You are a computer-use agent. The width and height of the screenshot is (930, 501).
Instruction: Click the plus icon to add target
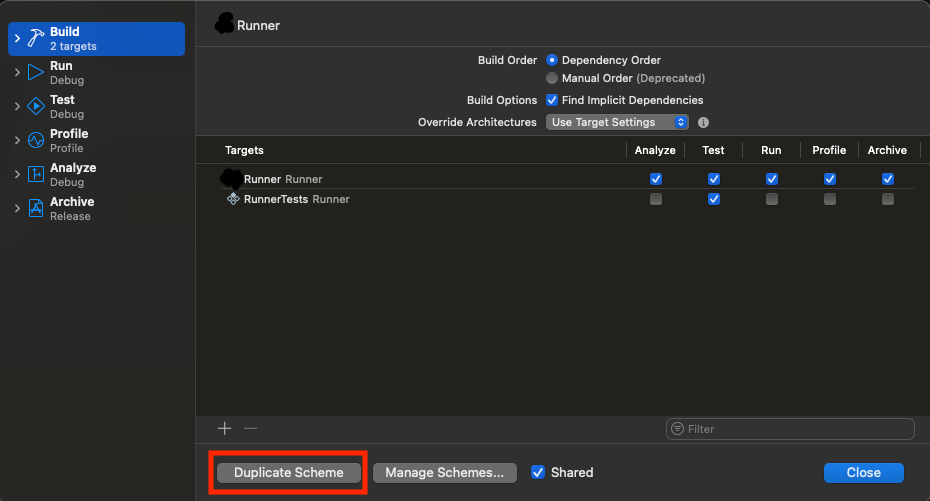point(225,428)
